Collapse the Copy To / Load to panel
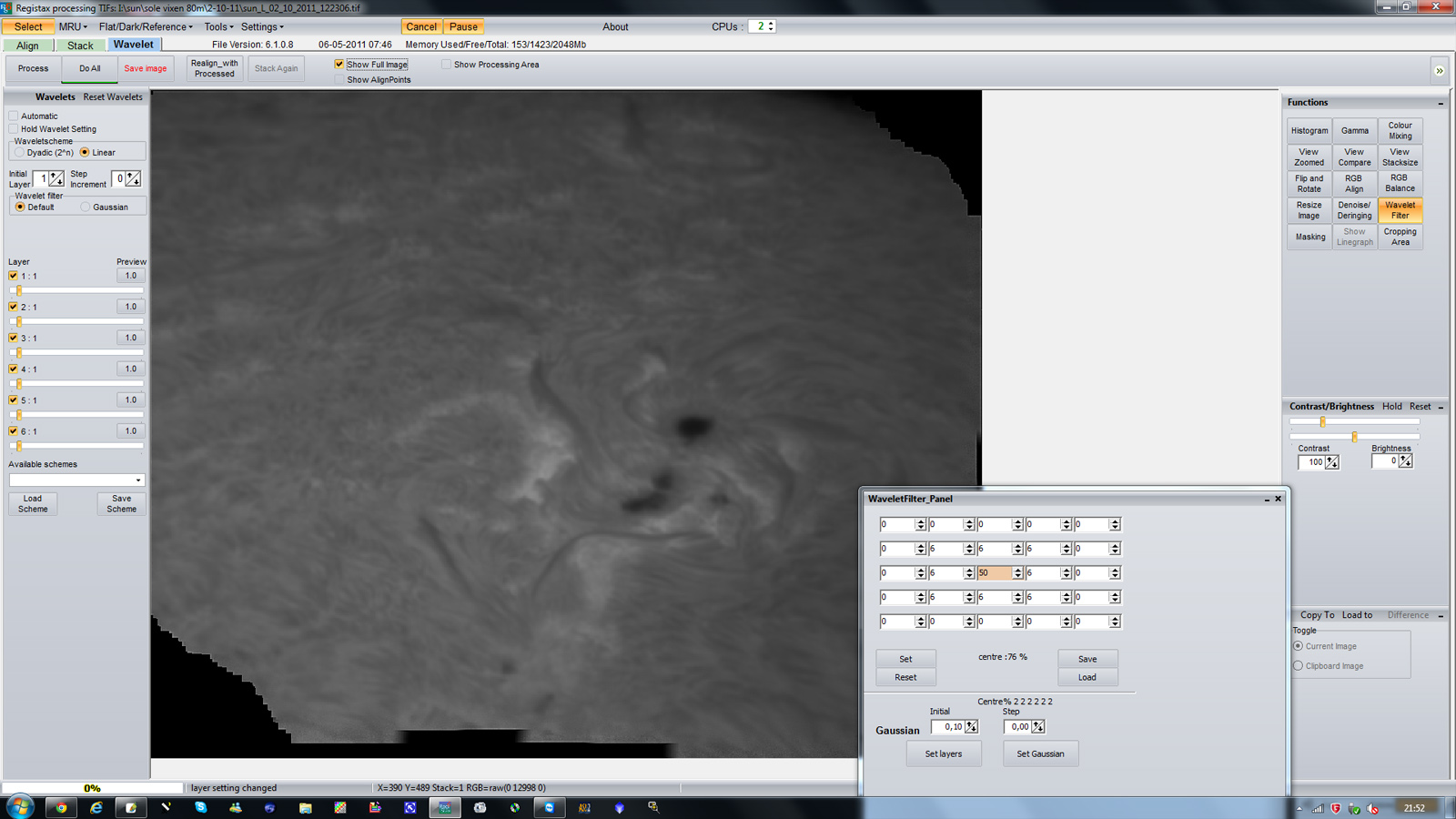The image size is (1456, 819). [1441, 616]
